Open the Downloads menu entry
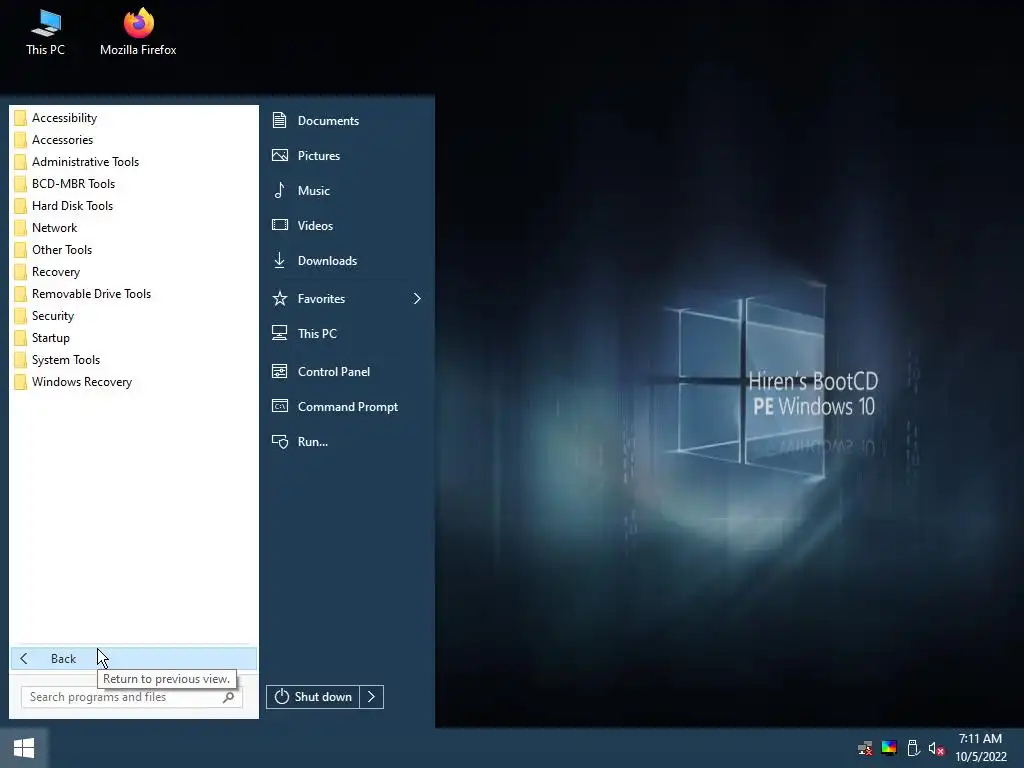Screen dimensions: 1024x768 click(x=347, y=261)
